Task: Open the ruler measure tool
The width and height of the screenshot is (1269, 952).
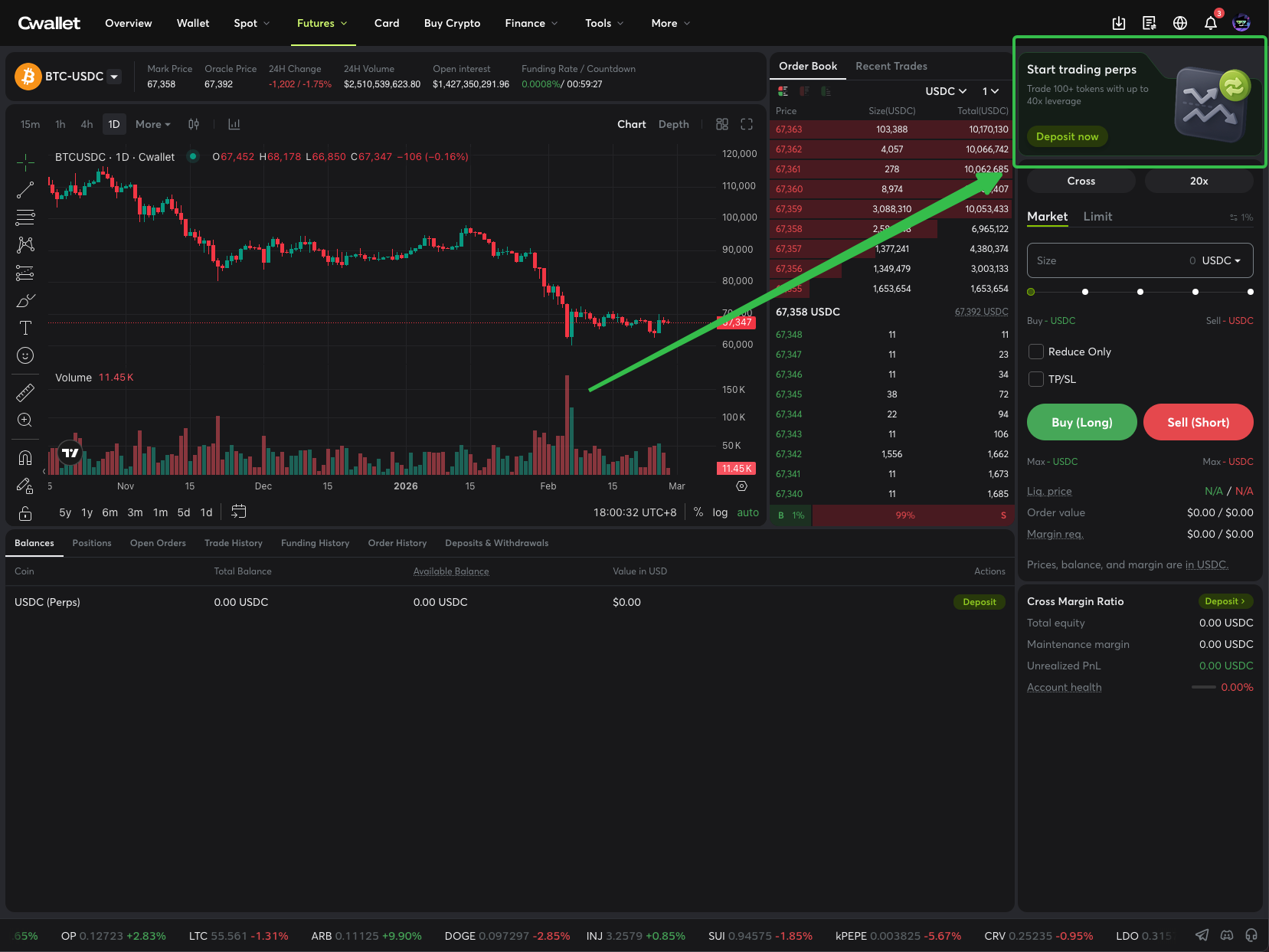Action: 25,393
